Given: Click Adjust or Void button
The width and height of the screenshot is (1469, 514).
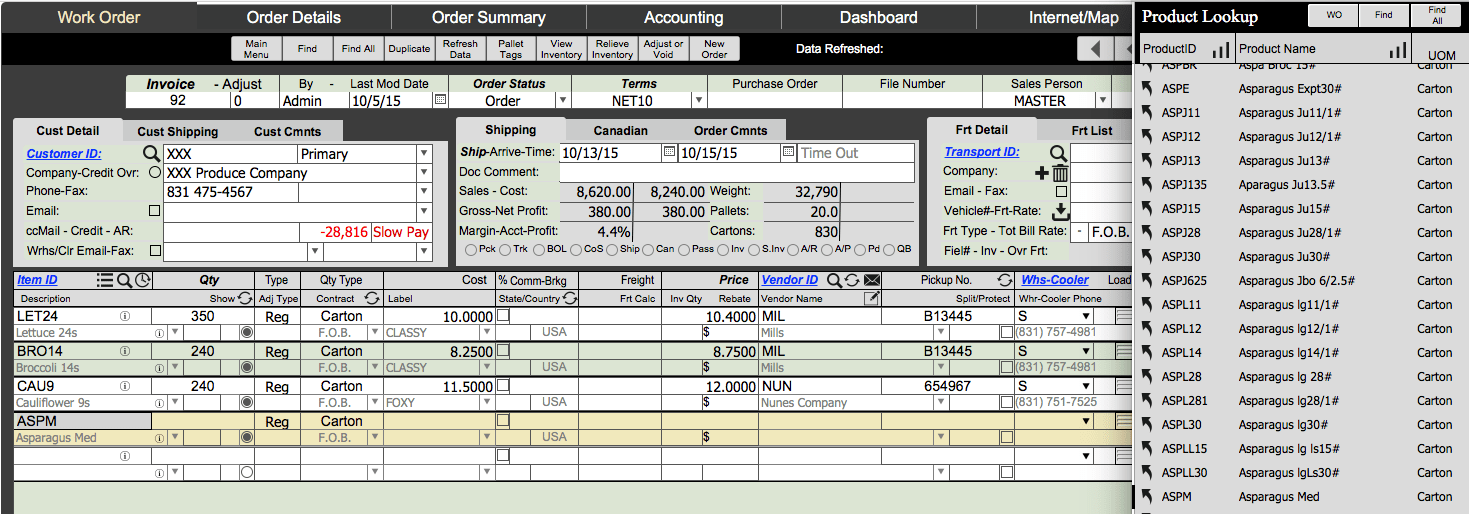Looking at the screenshot, I should click(x=663, y=49).
